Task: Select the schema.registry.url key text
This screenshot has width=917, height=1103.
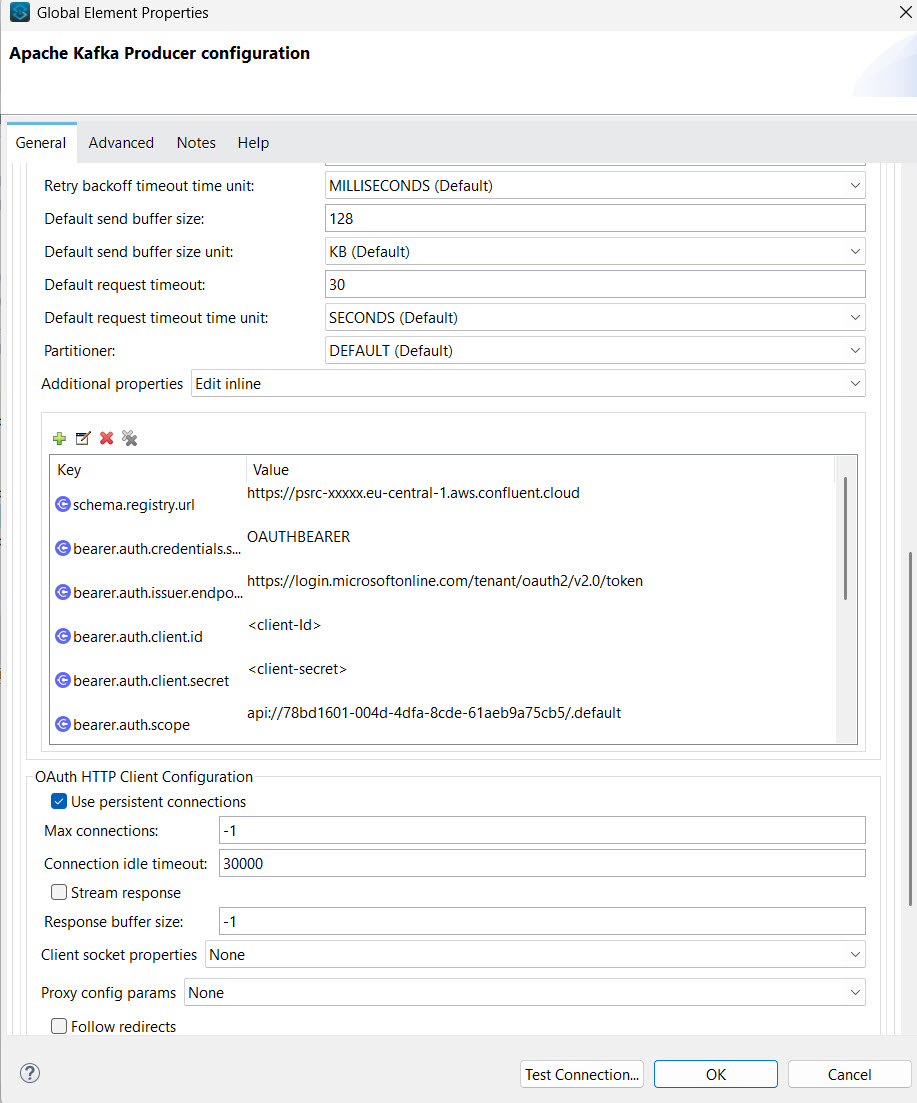Action: [134, 504]
